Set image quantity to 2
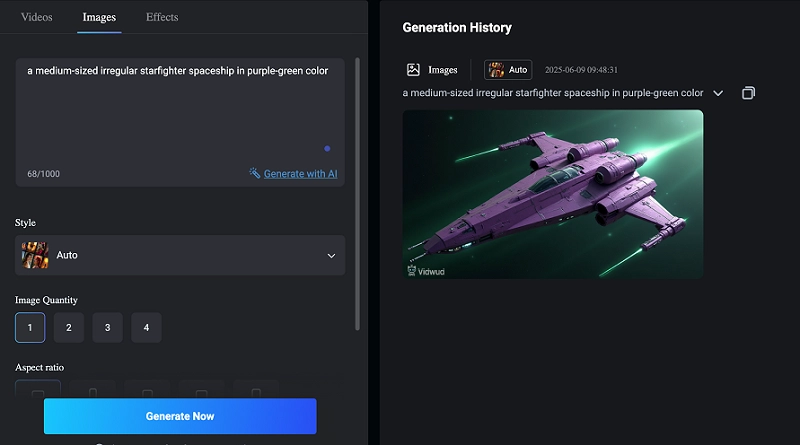 pos(69,328)
